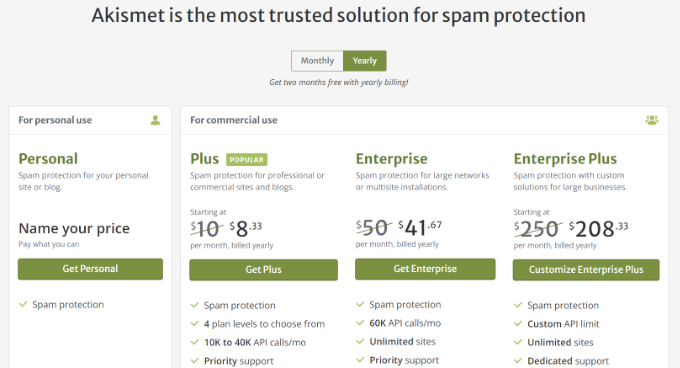Image resolution: width=680 pixels, height=368 pixels.
Task: Click the group people icon for commercial use
Action: click(x=651, y=120)
